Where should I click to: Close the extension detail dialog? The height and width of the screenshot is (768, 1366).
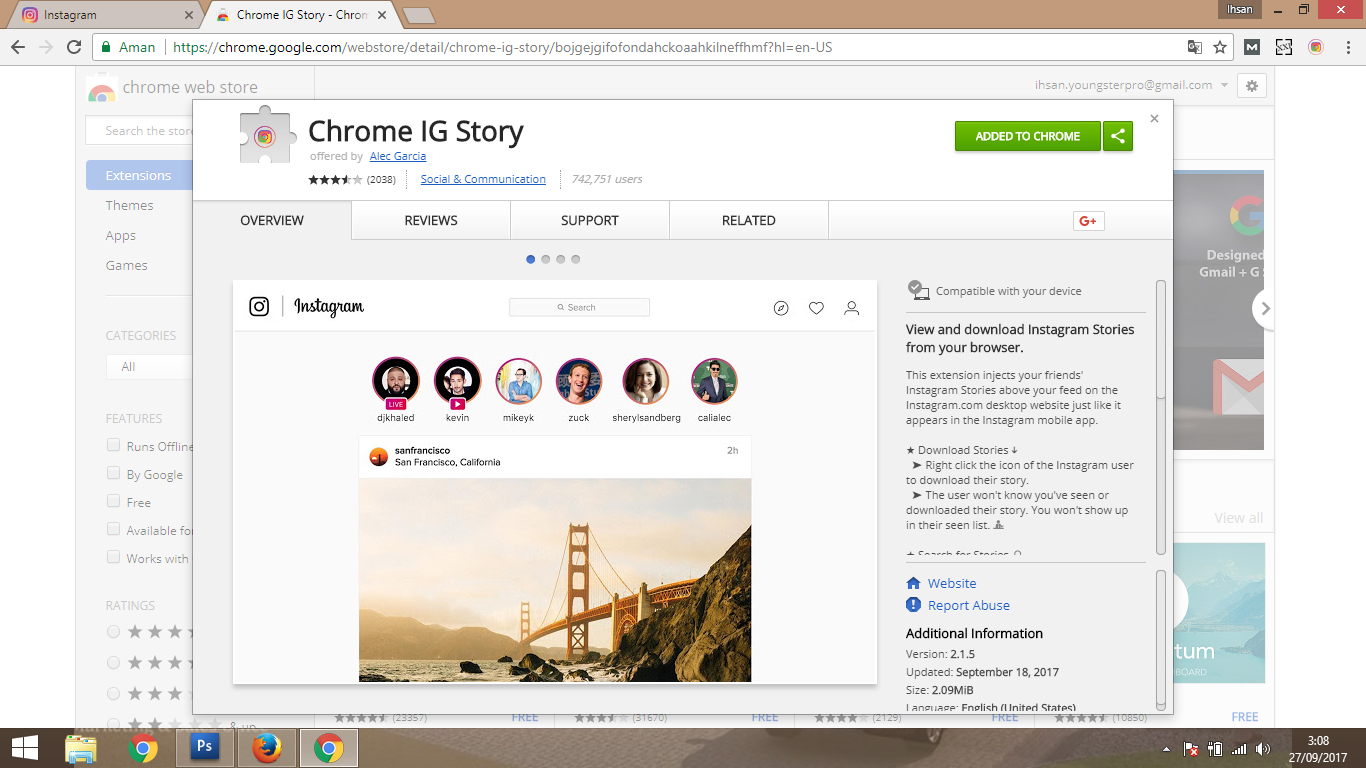pos(1154,118)
